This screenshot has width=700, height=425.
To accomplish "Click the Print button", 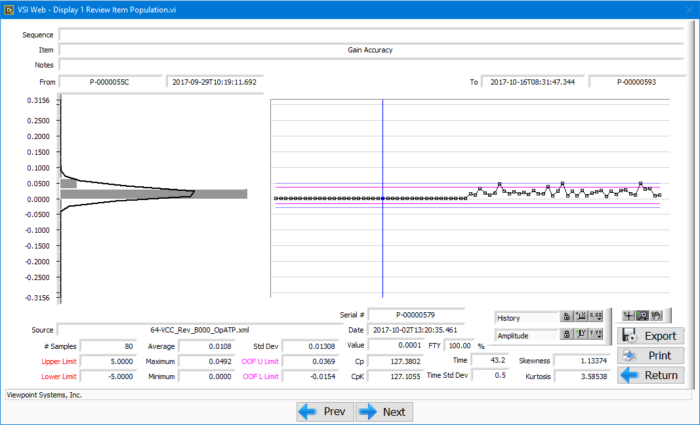I will pos(650,355).
